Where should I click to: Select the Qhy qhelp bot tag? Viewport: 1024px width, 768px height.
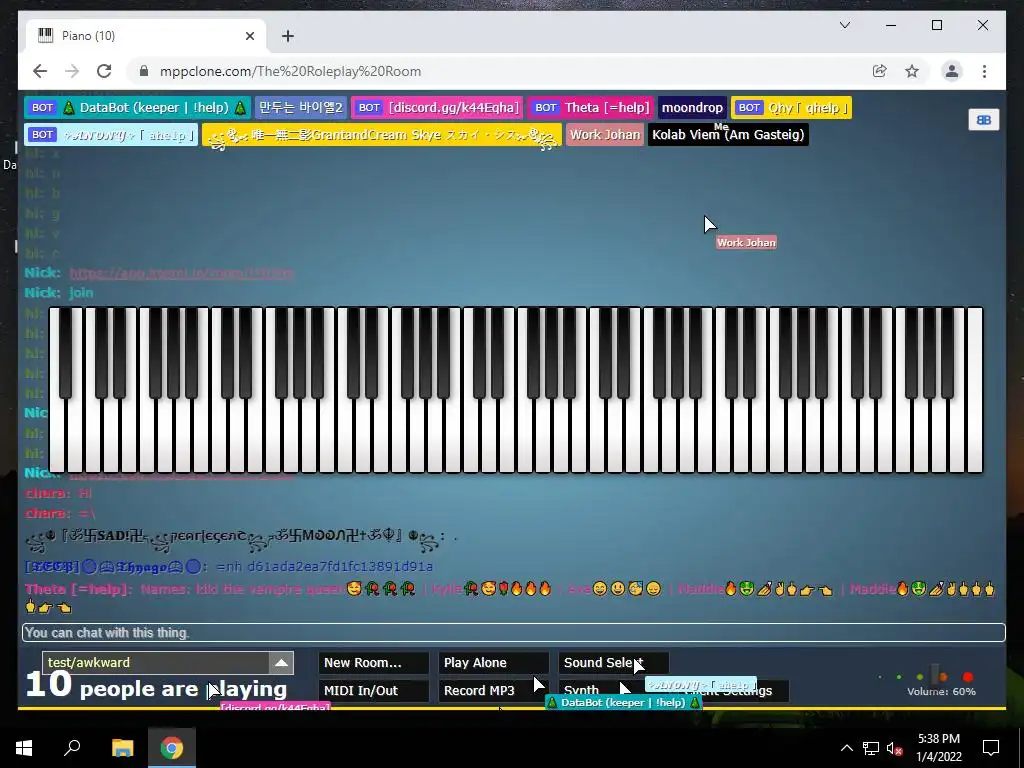click(791, 108)
